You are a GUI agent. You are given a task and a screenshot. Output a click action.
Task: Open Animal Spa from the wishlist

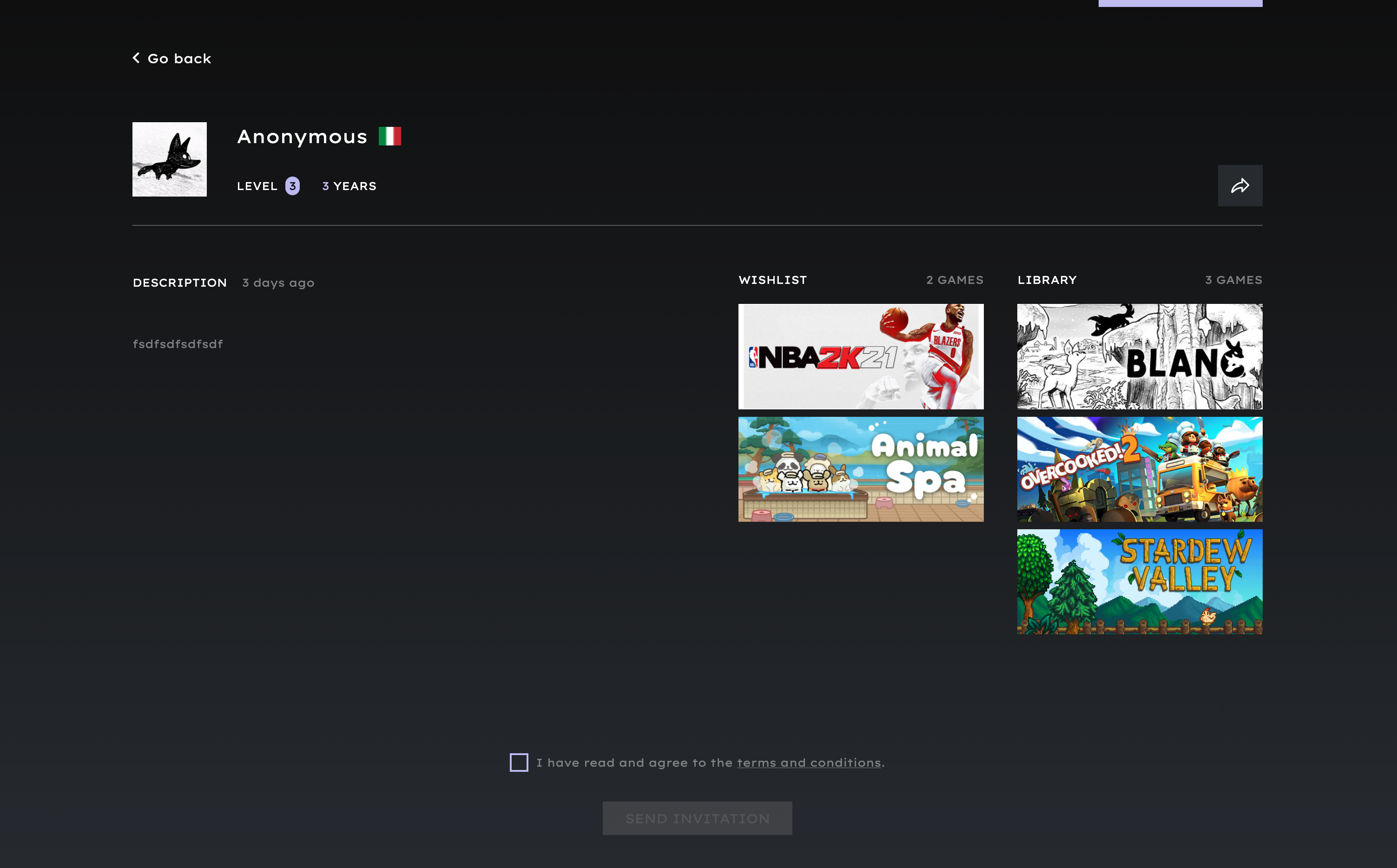pyautogui.click(x=860, y=469)
